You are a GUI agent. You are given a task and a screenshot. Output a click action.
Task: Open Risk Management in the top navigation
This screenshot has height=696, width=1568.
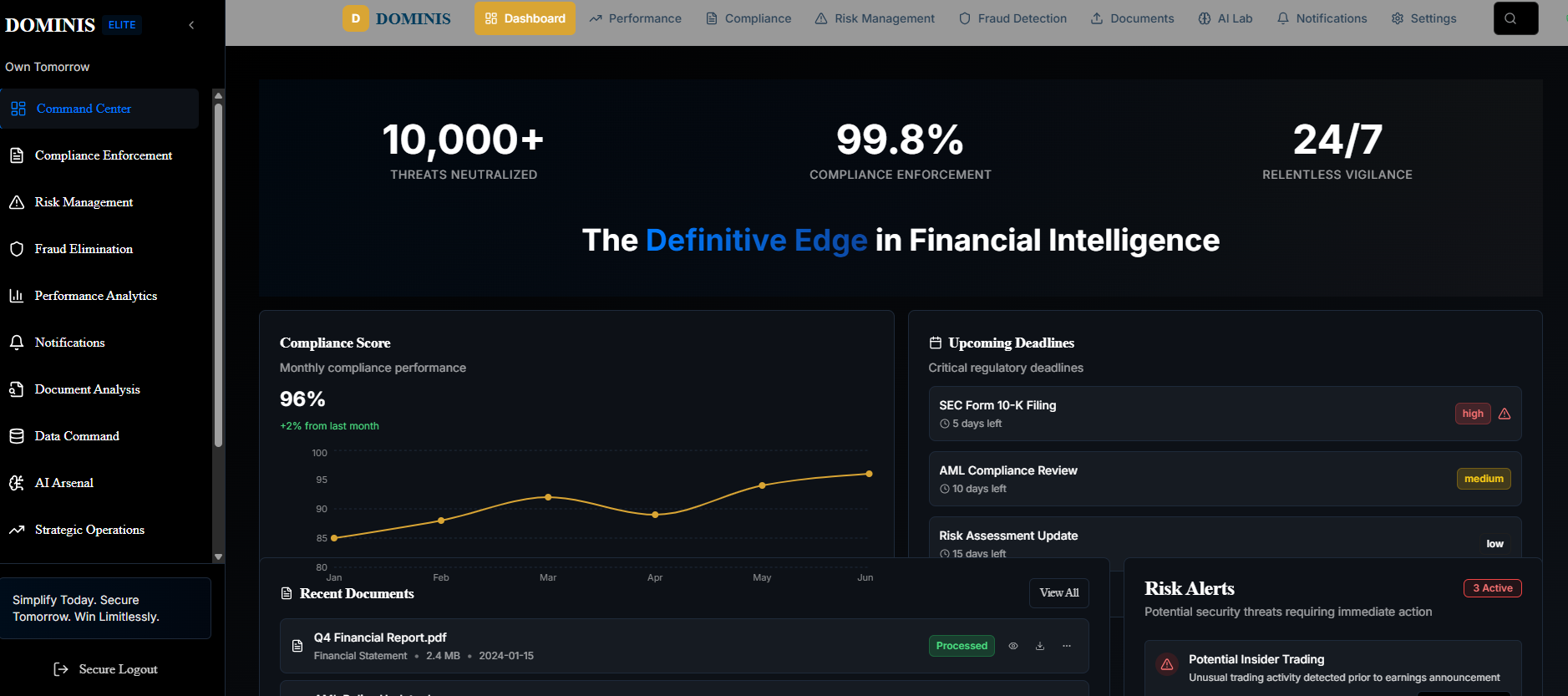tap(875, 18)
